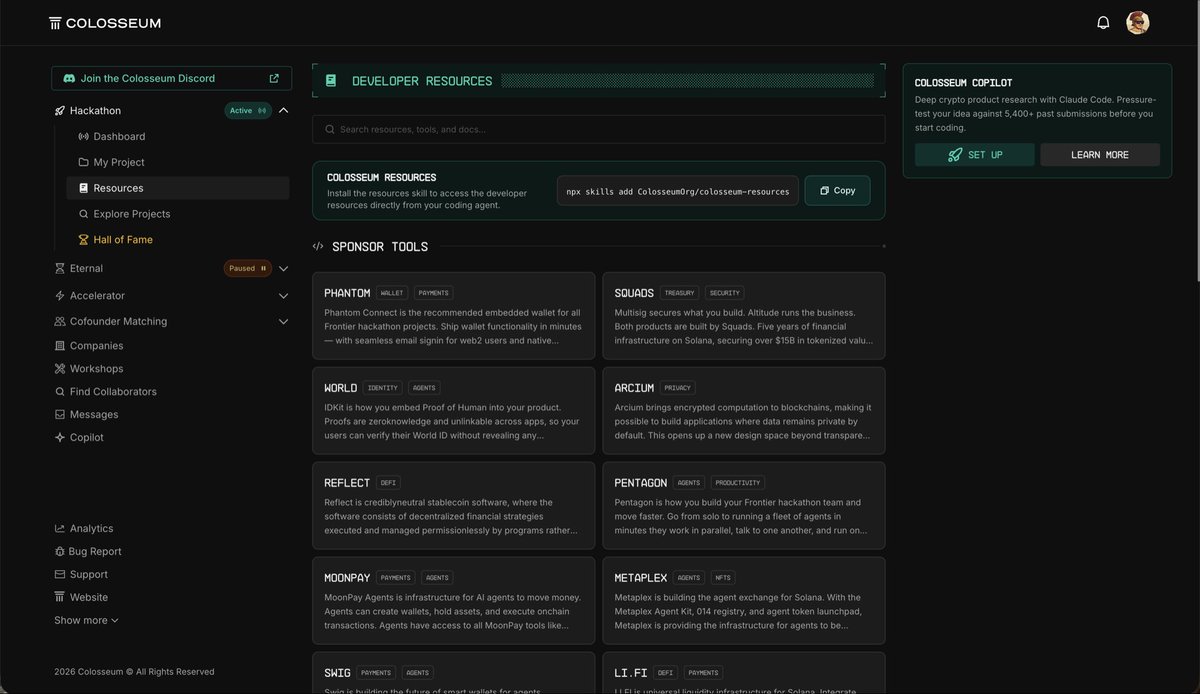
Task: Open the Hall of Fame
Action: [178, 240]
